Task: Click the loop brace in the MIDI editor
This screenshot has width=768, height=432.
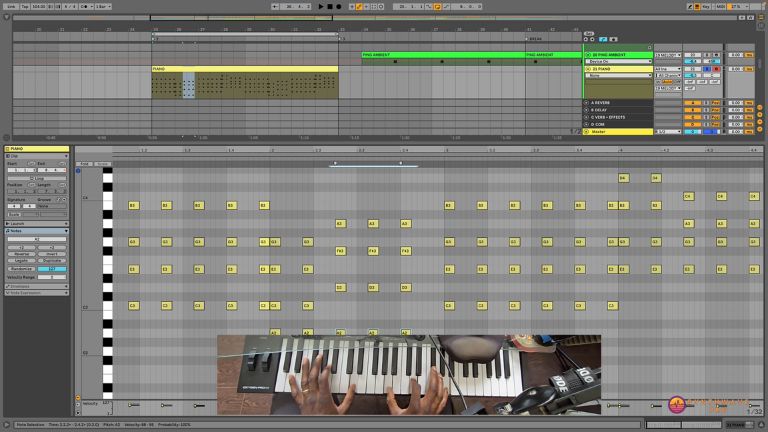Action: 374,166
